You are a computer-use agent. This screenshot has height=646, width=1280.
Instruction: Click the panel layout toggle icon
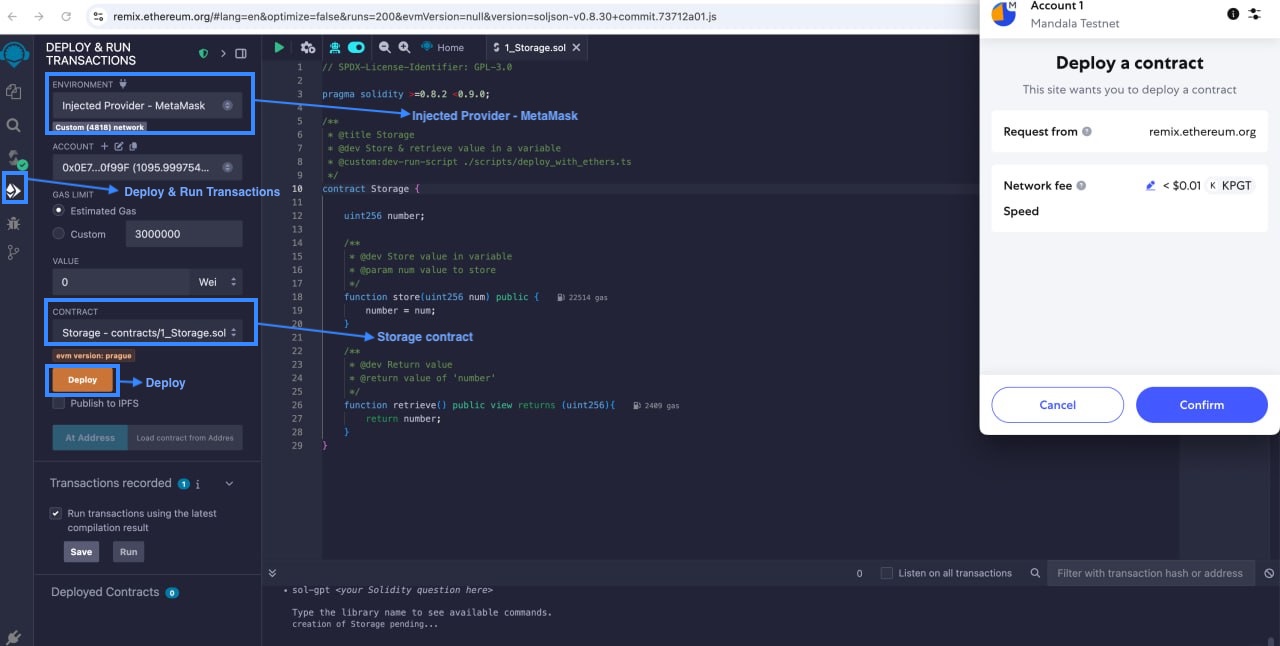point(241,54)
